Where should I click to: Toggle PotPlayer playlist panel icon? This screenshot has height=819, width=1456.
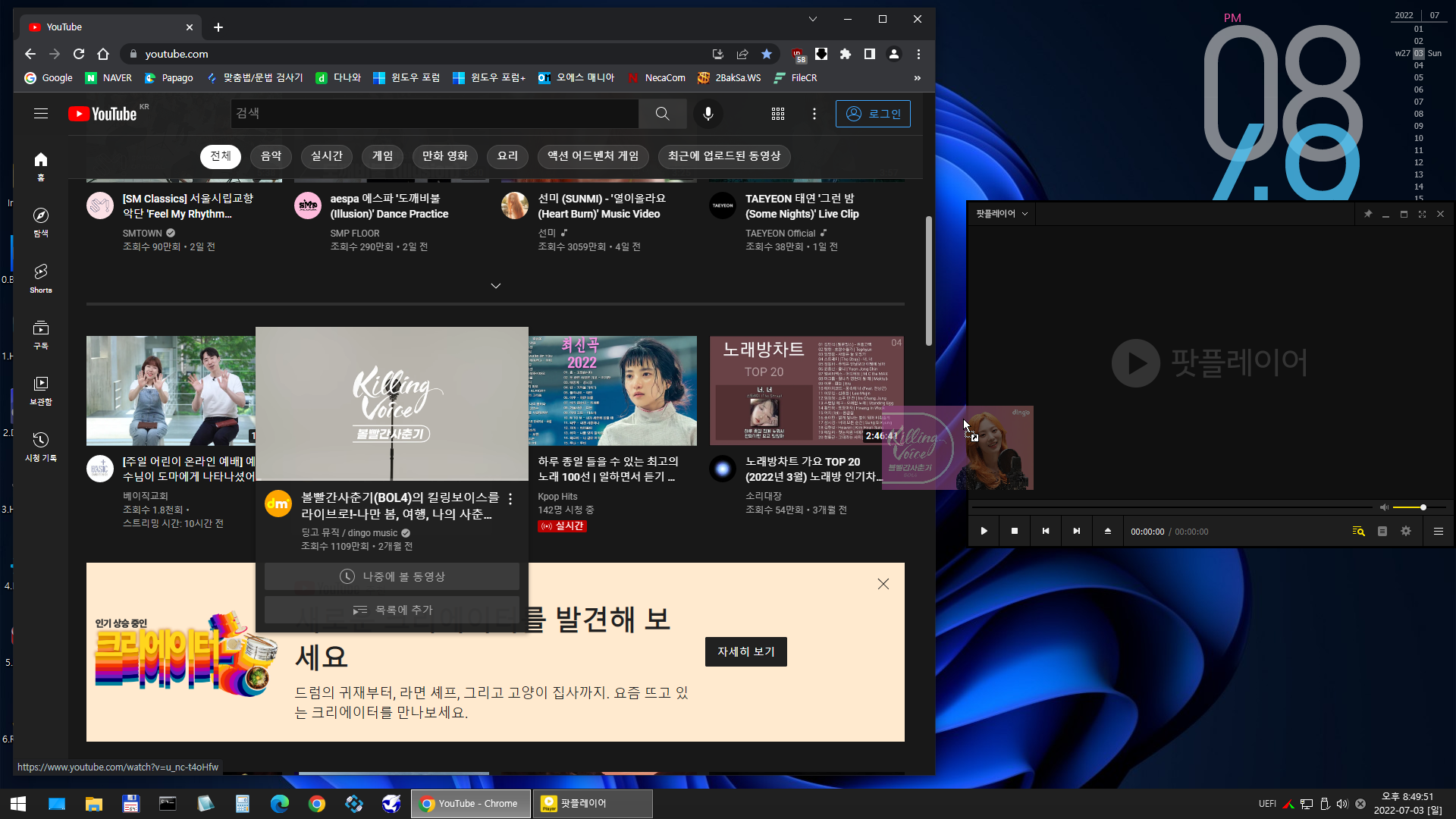[1382, 531]
